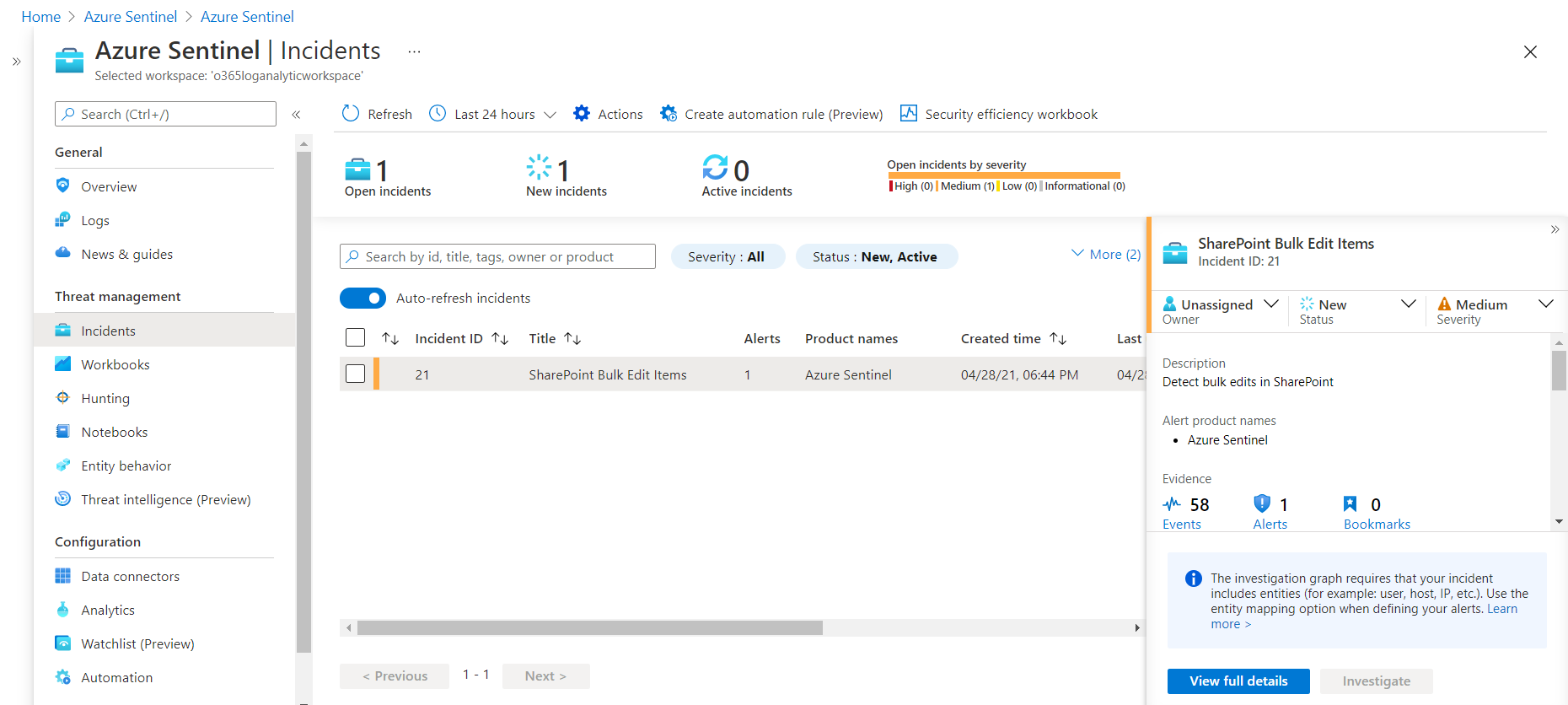Open the Medium severity dropdown
Screen dimensions: 1568x705
pos(1545,304)
